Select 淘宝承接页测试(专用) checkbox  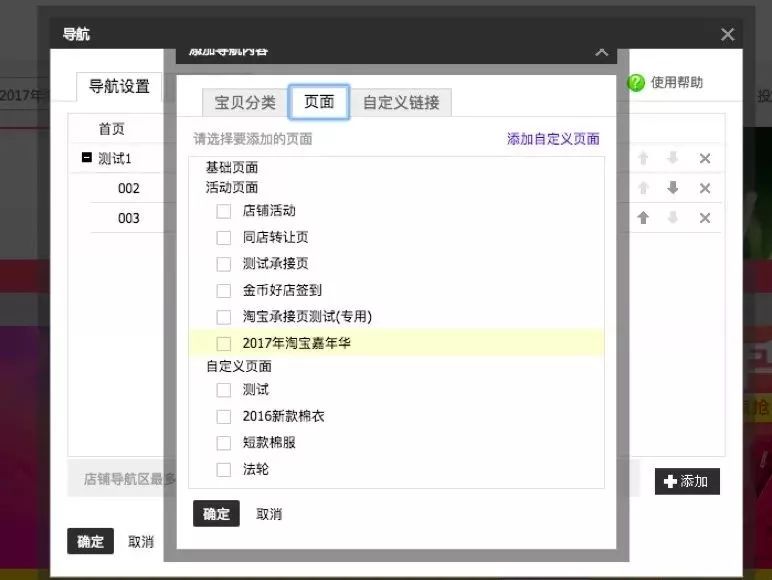pos(224,317)
